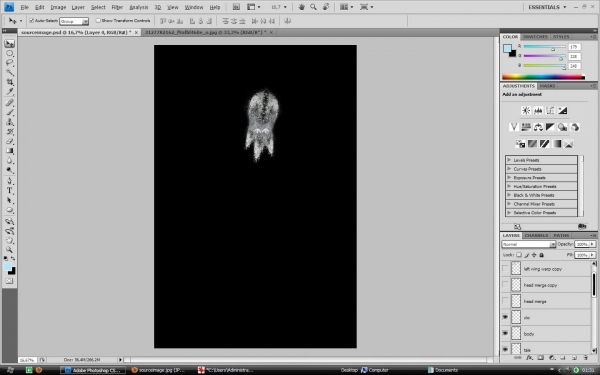
Task: Add a Threshold adjustment
Action: pos(544,144)
